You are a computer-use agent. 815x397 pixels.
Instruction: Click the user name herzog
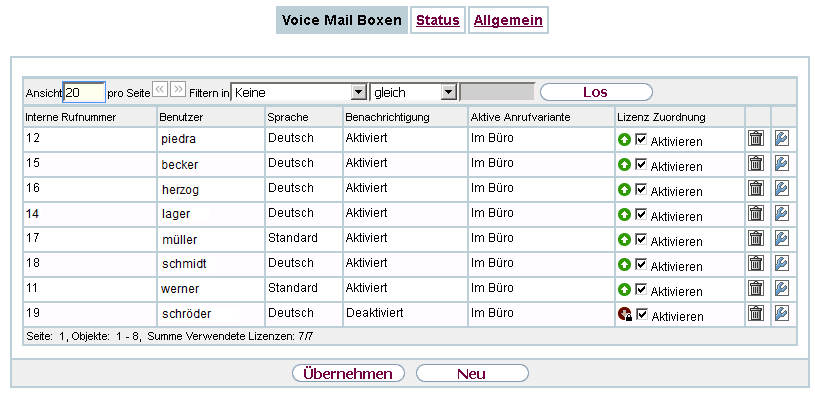pyautogui.click(x=180, y=190)
